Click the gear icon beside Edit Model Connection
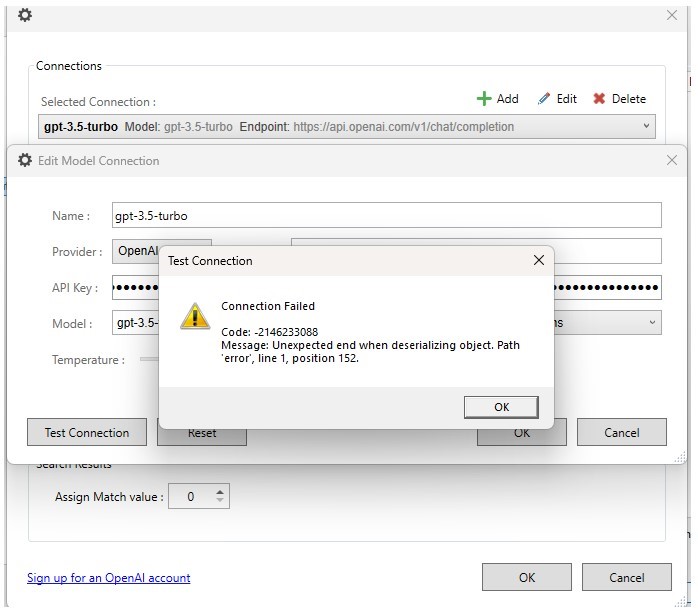The height and width of the screenshot is (610, 698). pyautogui.click(x=25, y=160)
